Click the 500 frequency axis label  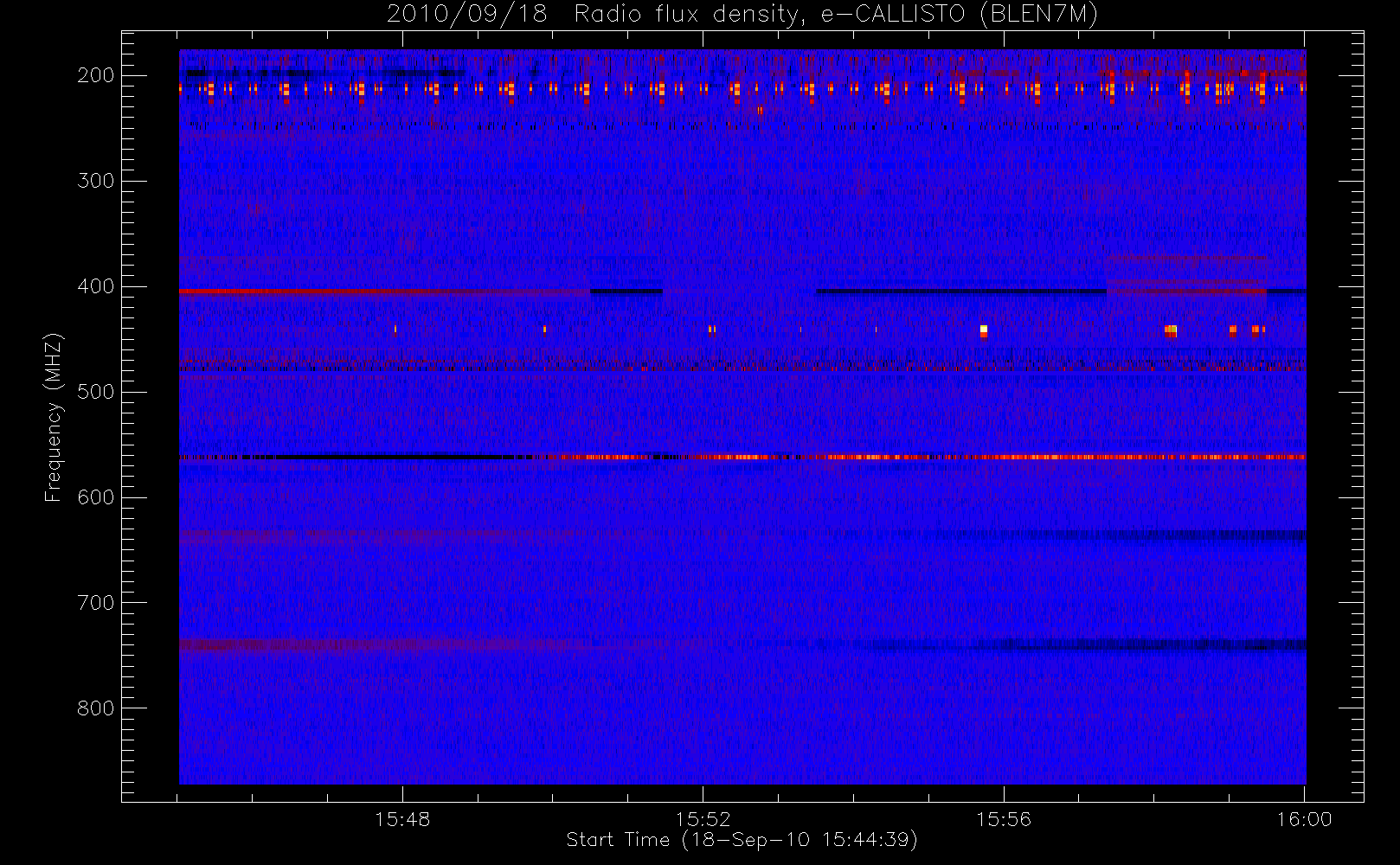pos(95,393)
